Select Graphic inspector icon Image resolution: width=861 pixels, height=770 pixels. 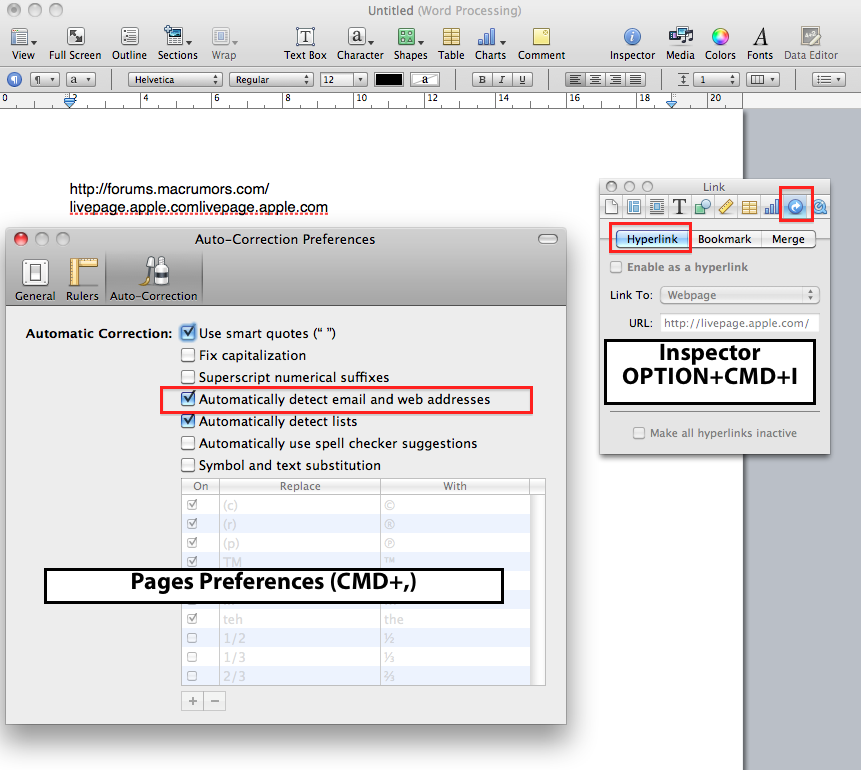(x=702, y=207)
